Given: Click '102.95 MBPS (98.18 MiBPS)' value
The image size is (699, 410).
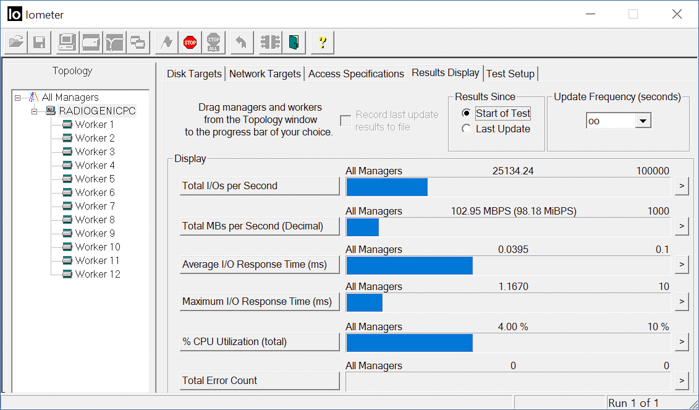Looking at the screenshot, I should point(514,211).
